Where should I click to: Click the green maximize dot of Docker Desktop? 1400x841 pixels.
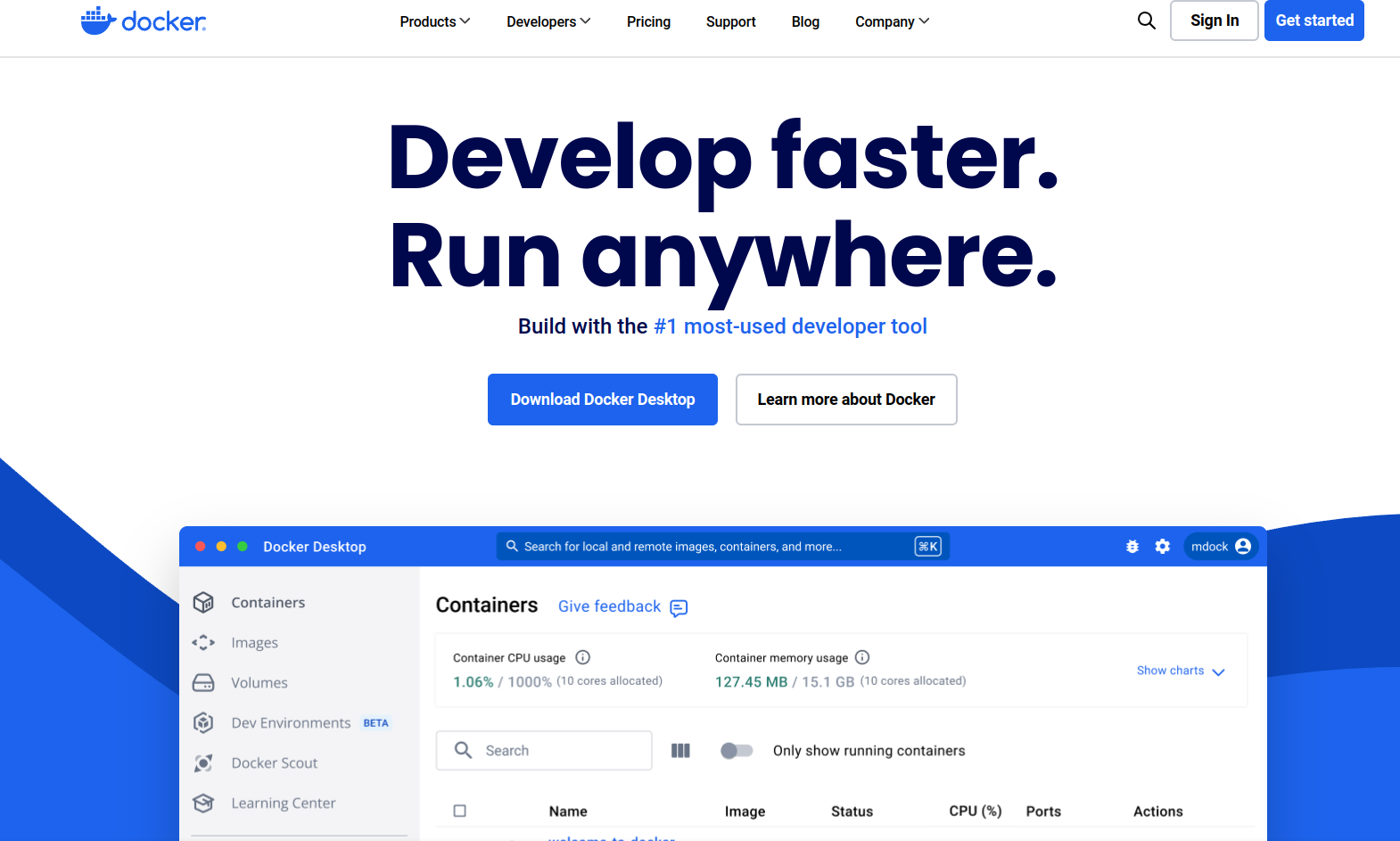tap(243, 547)
